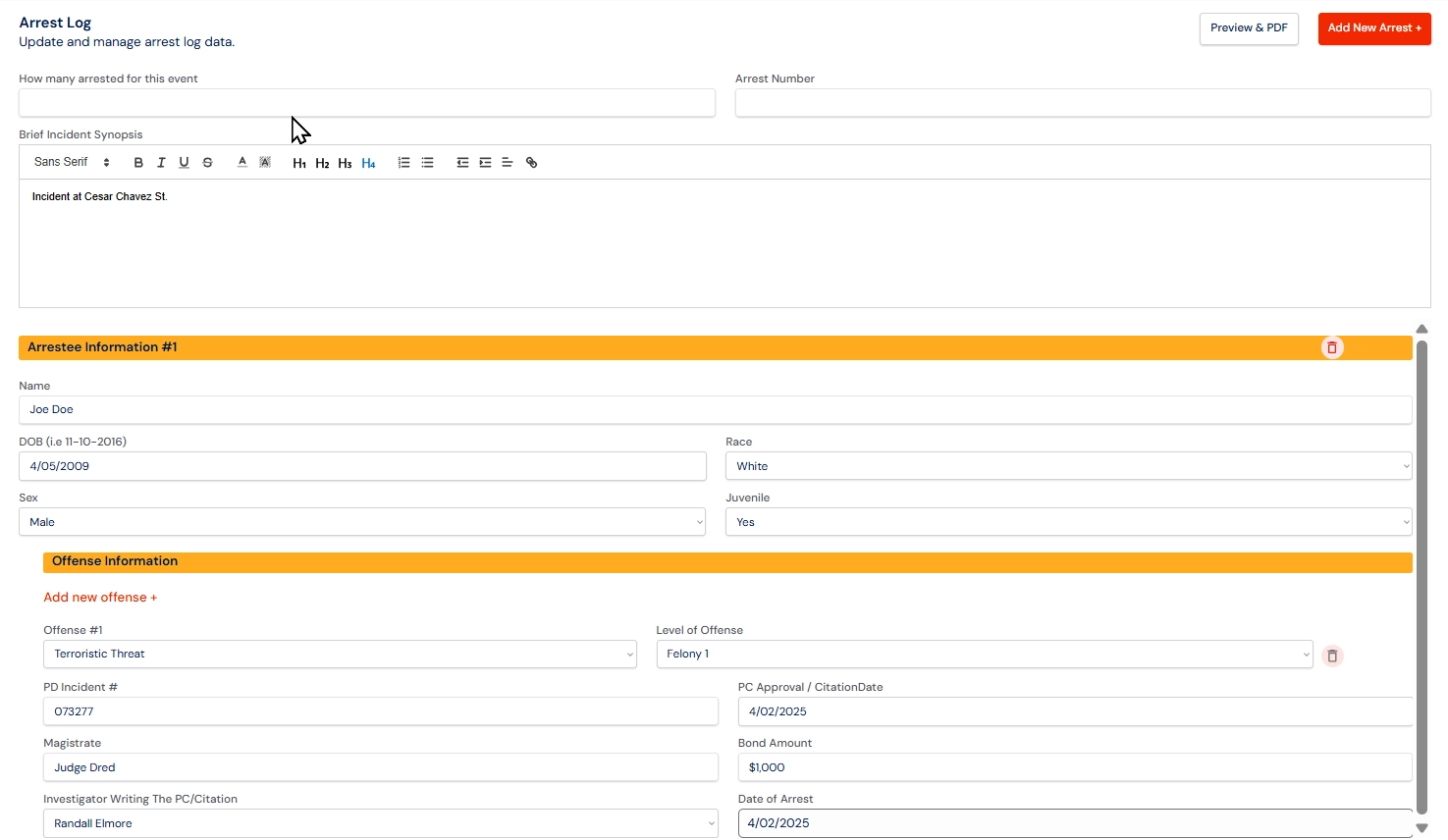This screenshot has height=840, width=1448.
Task: Click the Add New Arrest + button
Action: coord(1374,28)
